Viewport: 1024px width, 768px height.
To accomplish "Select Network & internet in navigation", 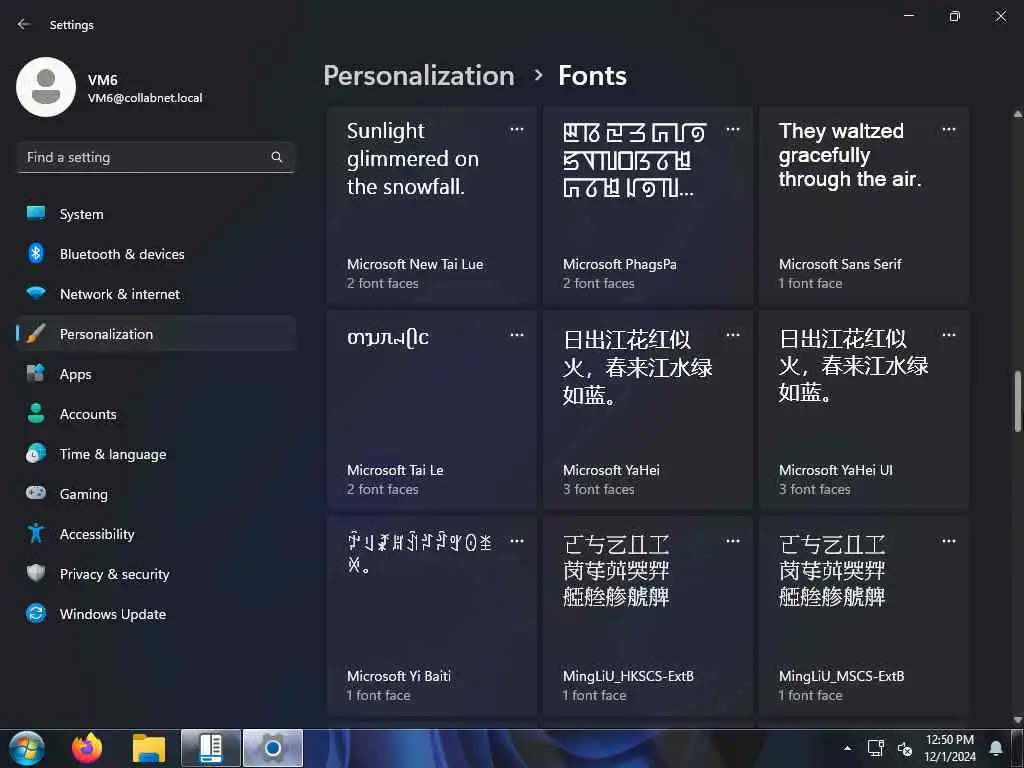I will point(156,294).
